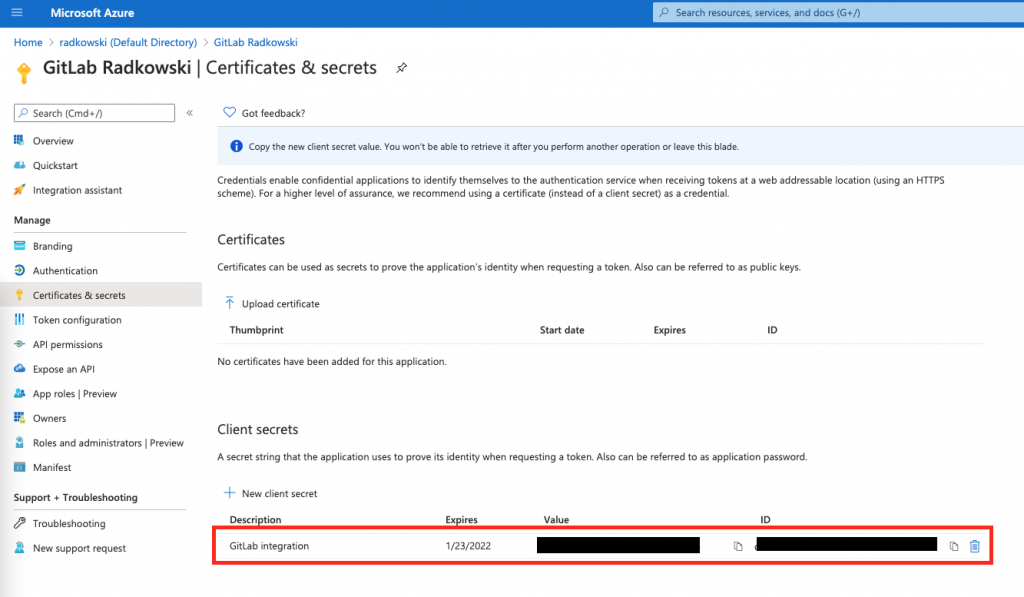Click the Got feedback? link
The height and width of the screenshot is (597, 1024).
pyautogui.click(x=273, y=113)
